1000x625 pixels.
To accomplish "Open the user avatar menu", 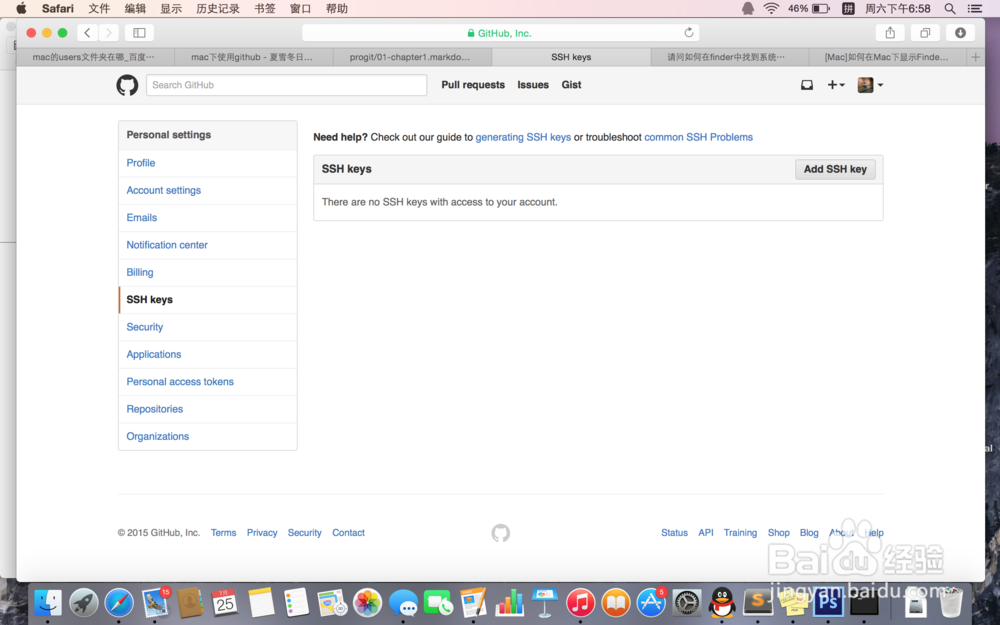I will (870, 85).
